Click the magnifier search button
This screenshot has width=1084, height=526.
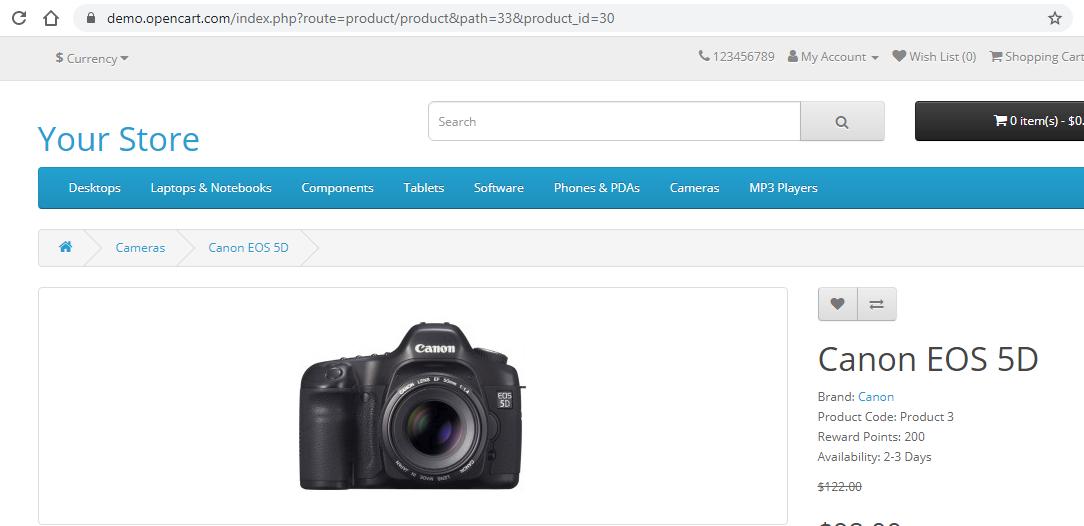841,122
